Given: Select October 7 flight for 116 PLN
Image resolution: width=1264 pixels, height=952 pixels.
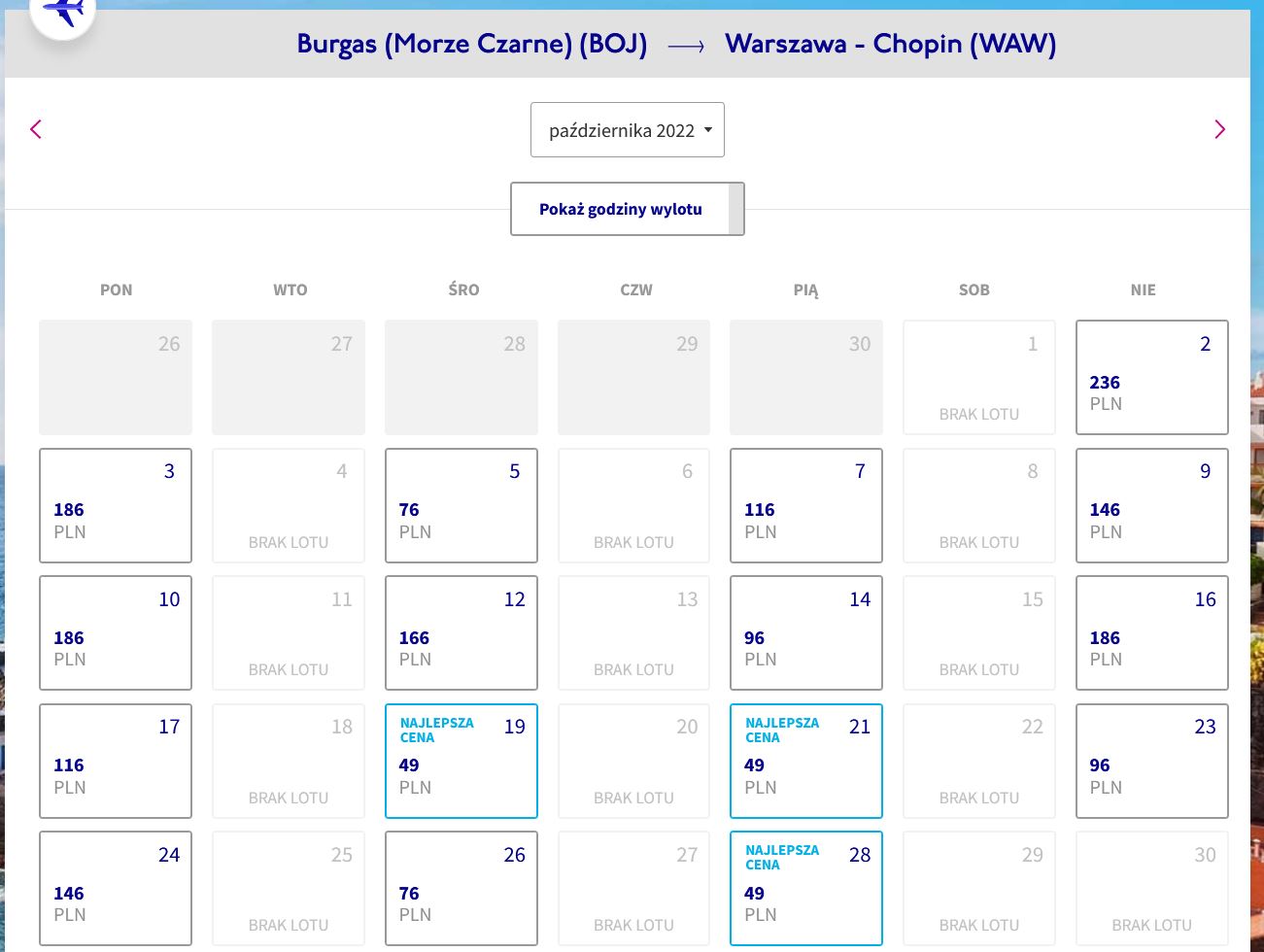Looking at the screenshot, I should [x=806, y=505].
